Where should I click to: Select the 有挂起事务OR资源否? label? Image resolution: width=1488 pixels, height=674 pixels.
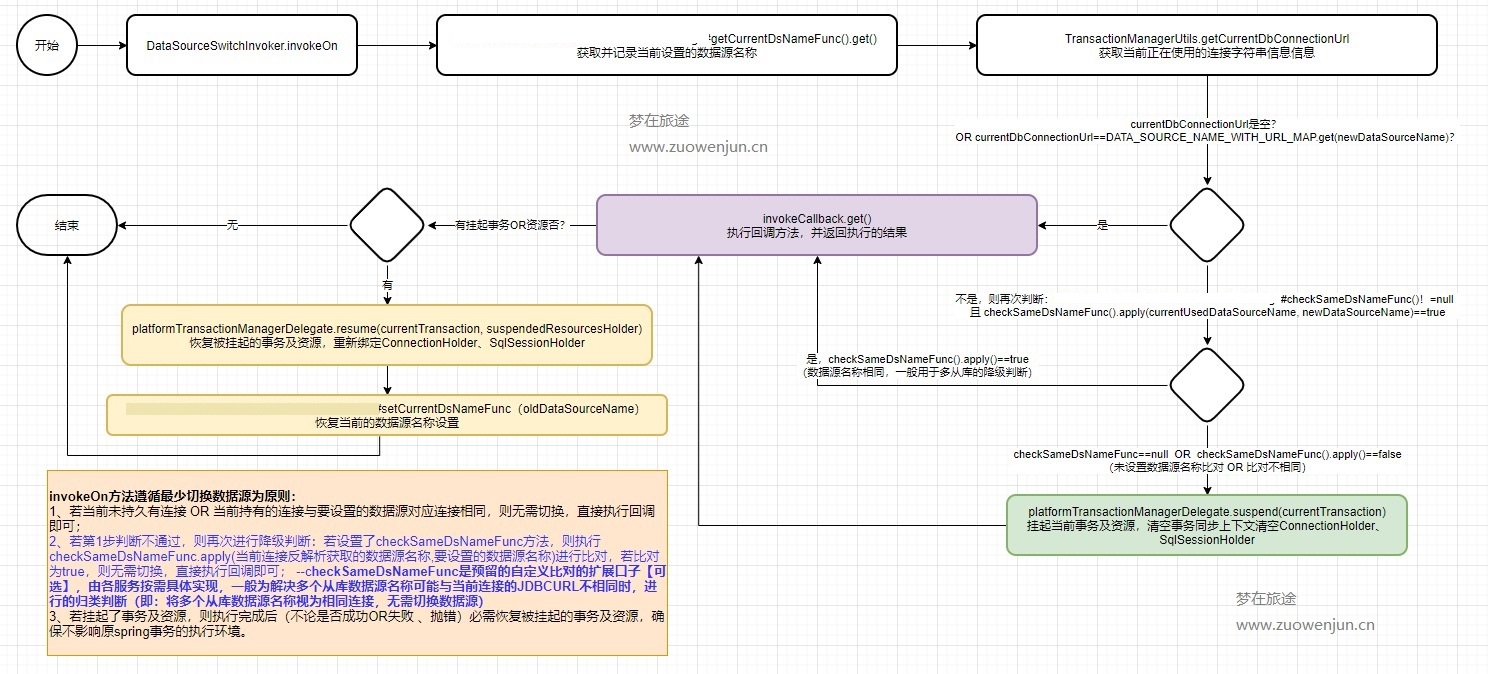(x=510, y=225)
